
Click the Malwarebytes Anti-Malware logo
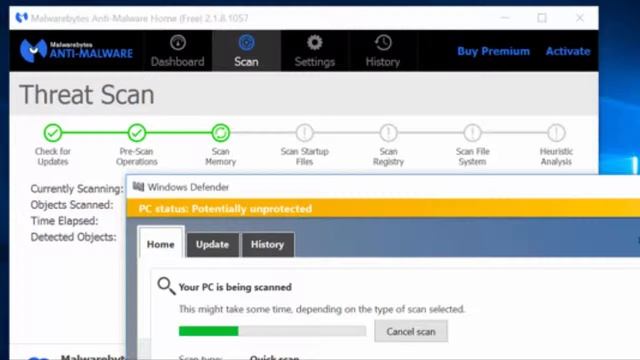(76, 51)
